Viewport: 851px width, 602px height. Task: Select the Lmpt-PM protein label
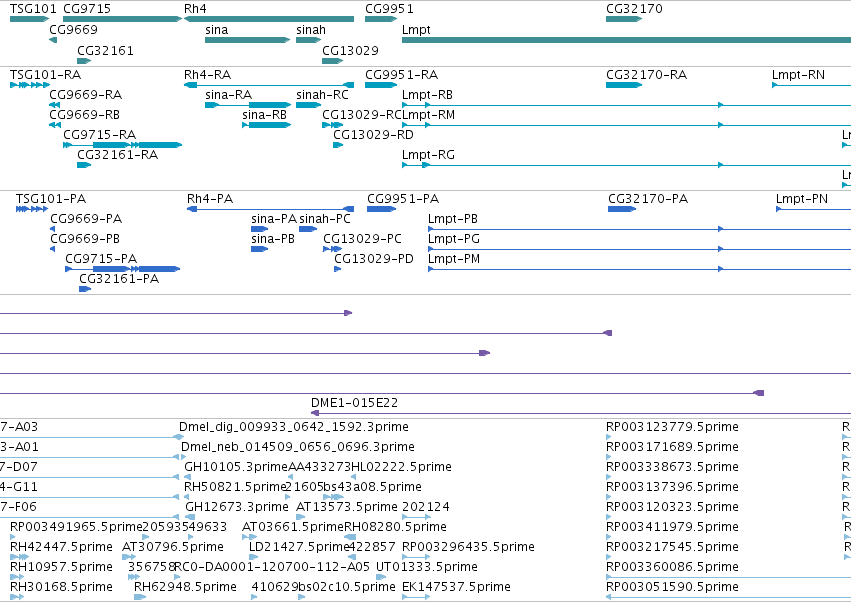tap(454, 259)
